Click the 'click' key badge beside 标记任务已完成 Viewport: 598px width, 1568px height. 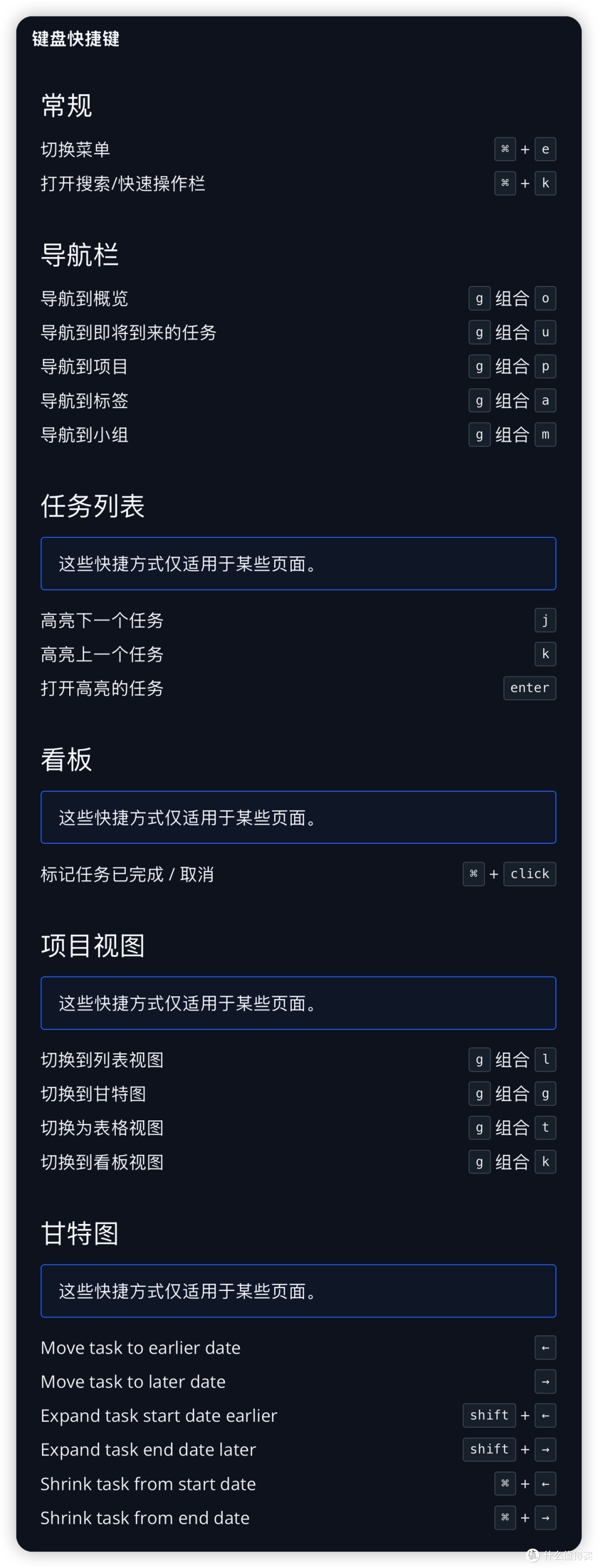tap(529, 874)
